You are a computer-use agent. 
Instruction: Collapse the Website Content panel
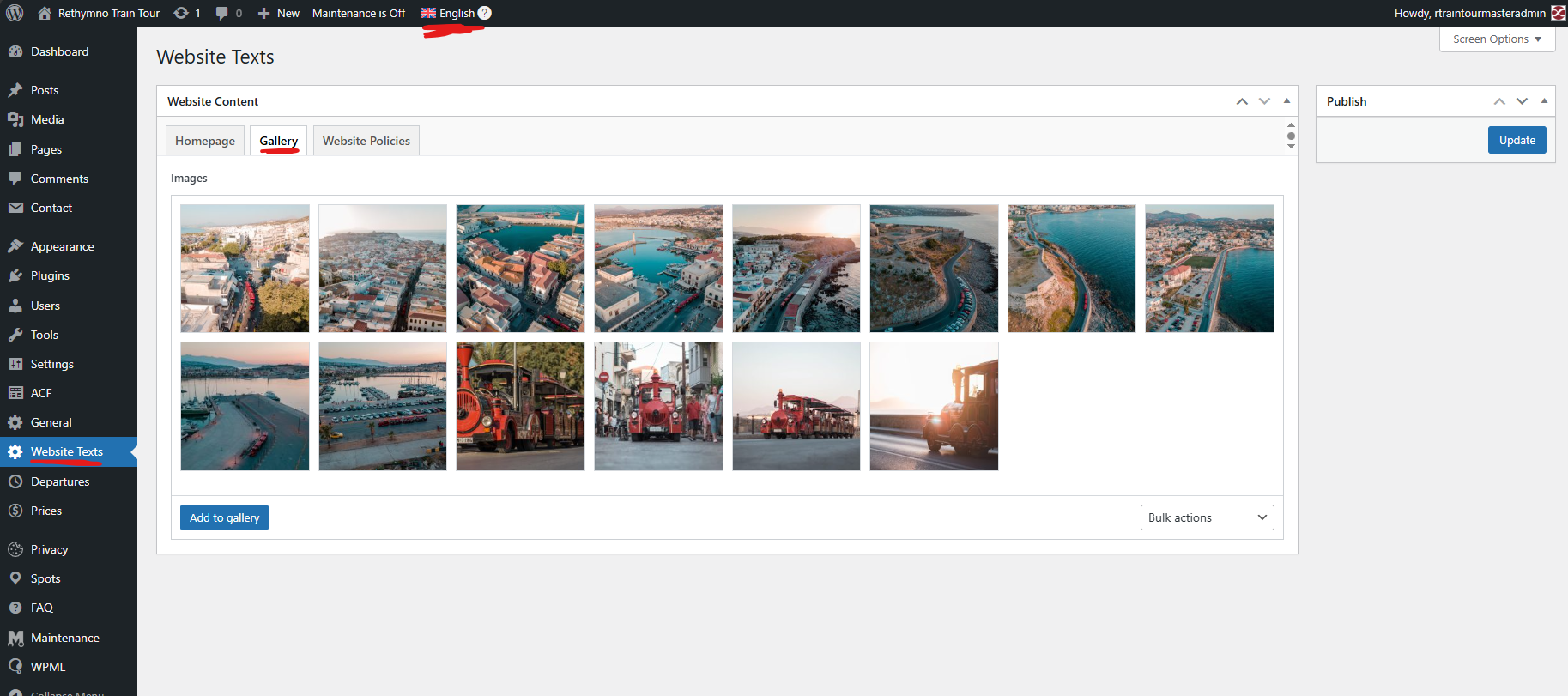[1286, 101]
